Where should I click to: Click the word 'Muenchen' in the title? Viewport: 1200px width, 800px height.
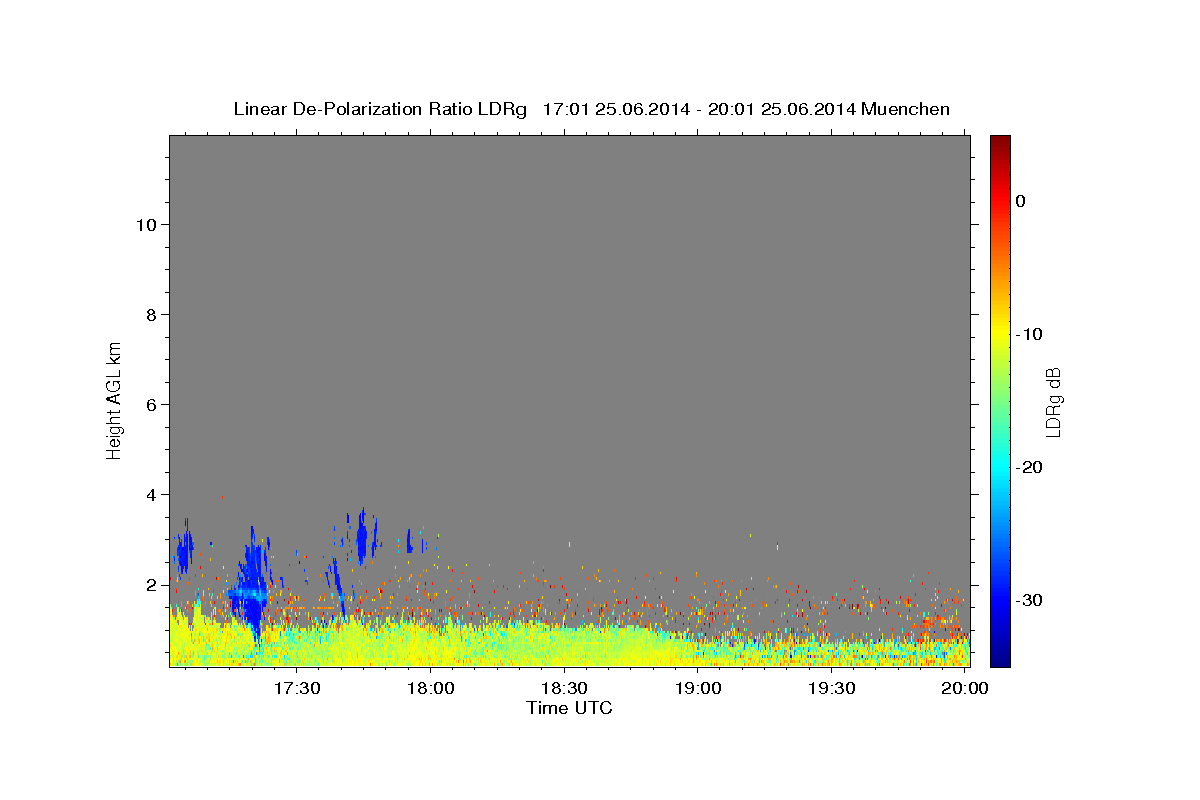[906, 109]
